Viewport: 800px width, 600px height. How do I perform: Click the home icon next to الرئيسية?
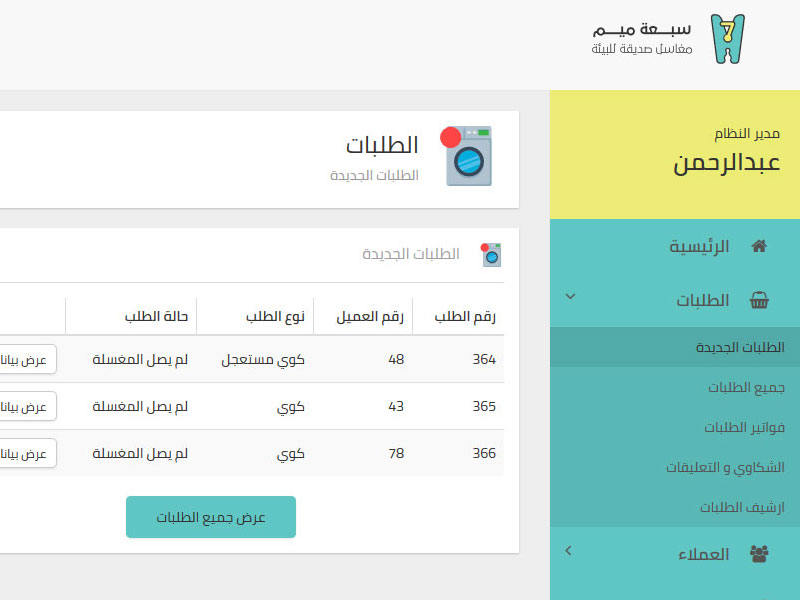[x=759, y=246]
